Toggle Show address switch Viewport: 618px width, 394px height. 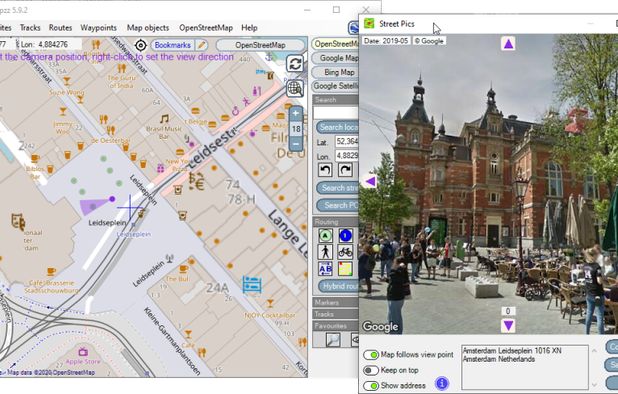tap(371, 385)
